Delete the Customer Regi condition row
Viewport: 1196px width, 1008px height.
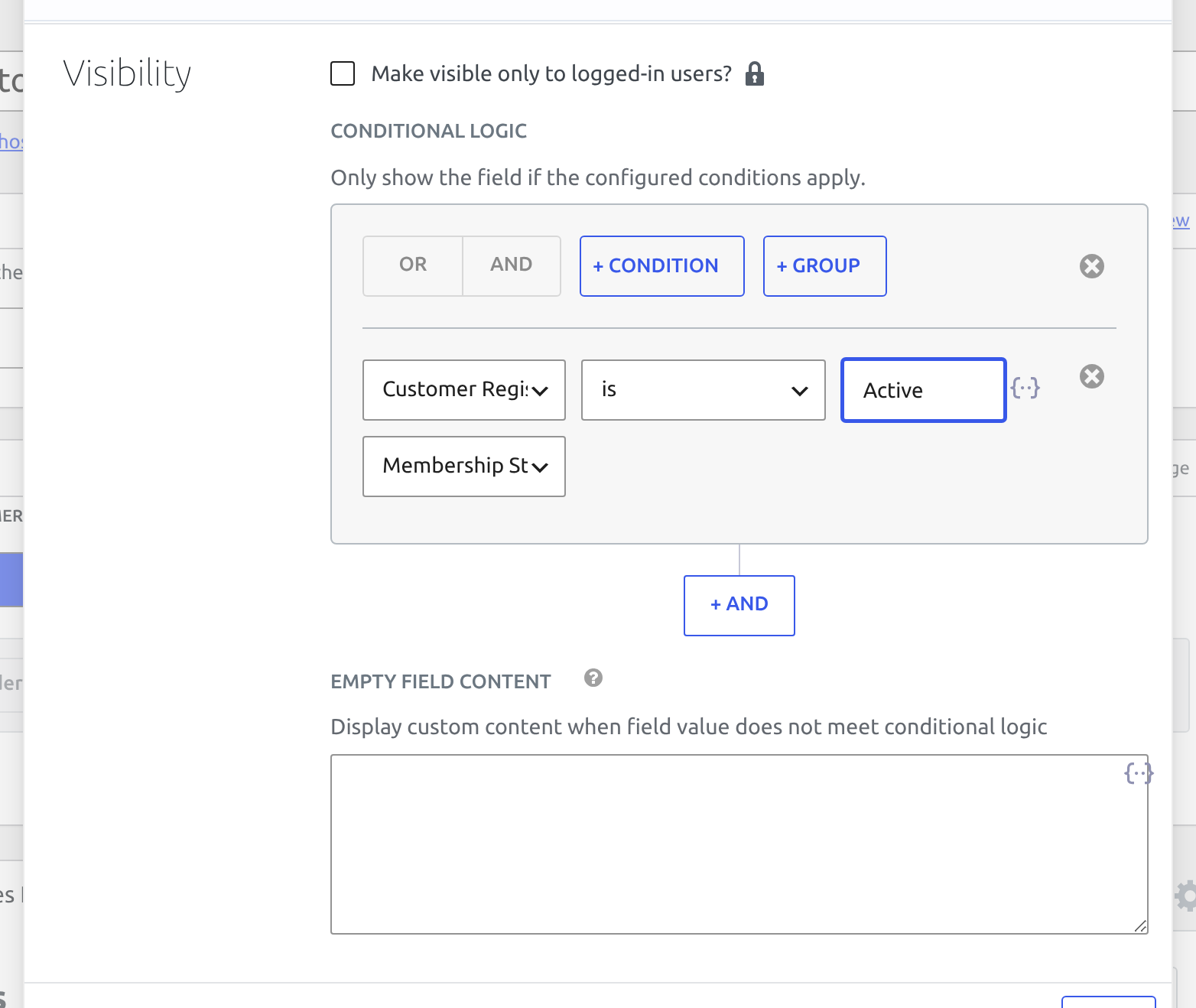1092,376
